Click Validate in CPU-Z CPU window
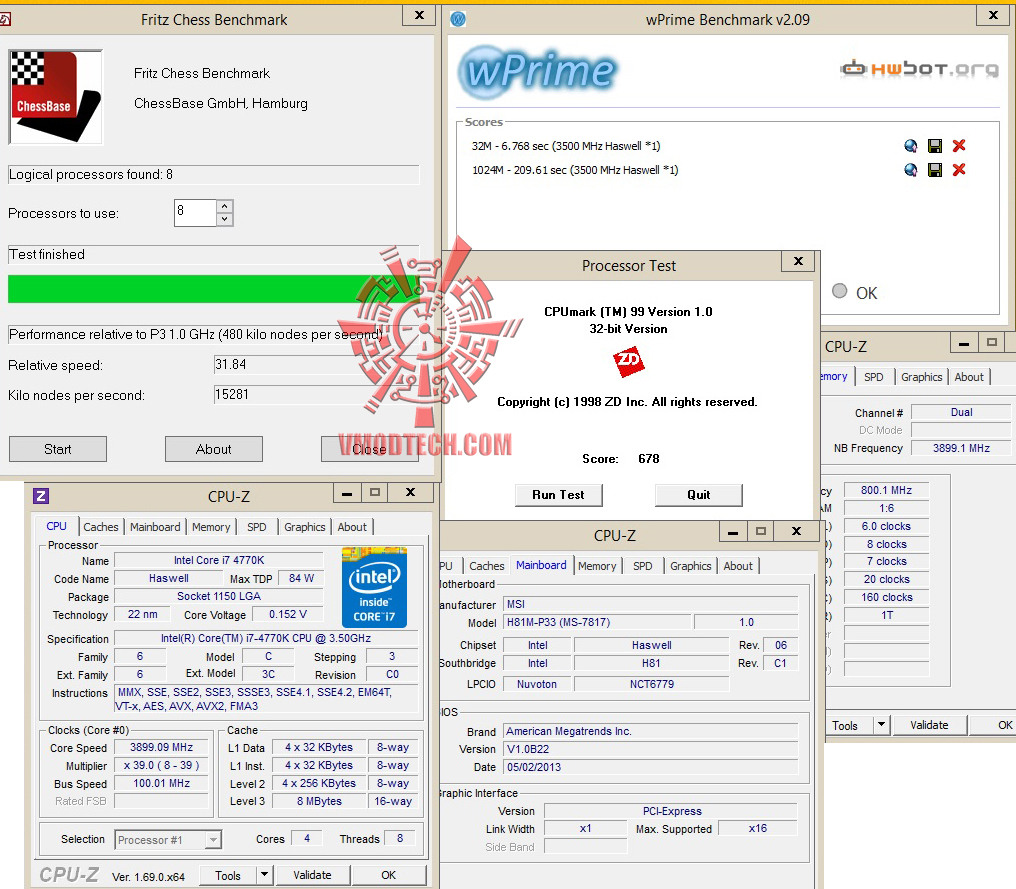The height and width of the screenshot is (889, 1016). [312, 875]
